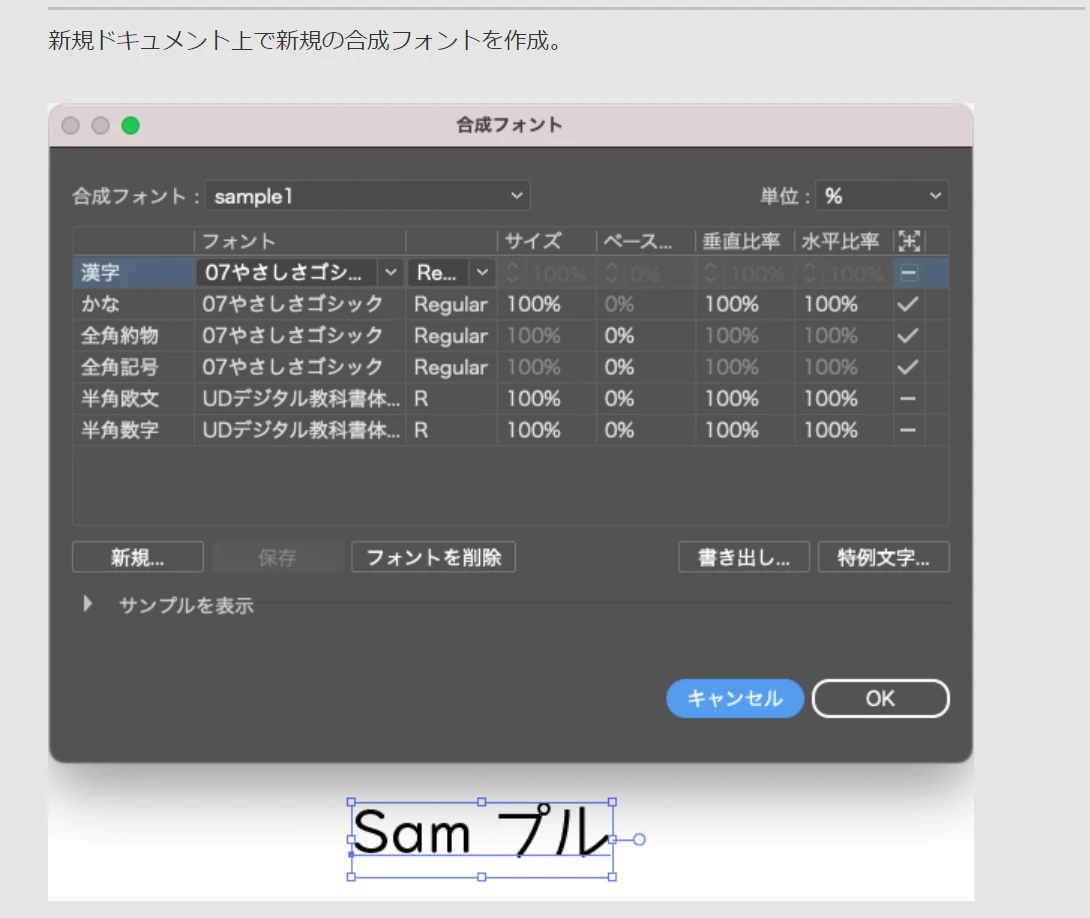Click the 半角欧文 row vertical scale 100%

732,399
